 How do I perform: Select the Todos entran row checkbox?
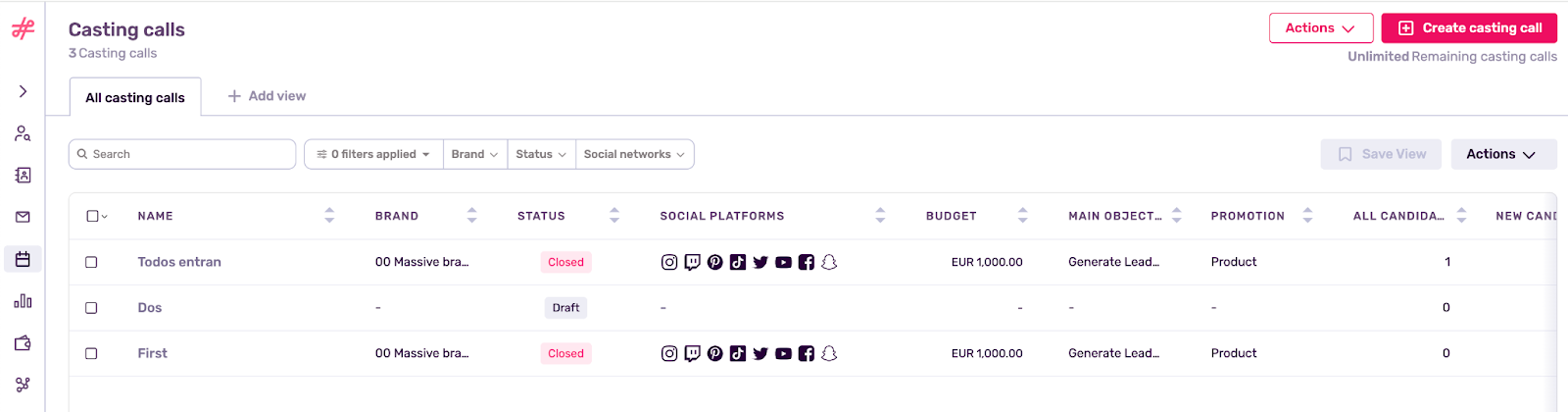91,262
